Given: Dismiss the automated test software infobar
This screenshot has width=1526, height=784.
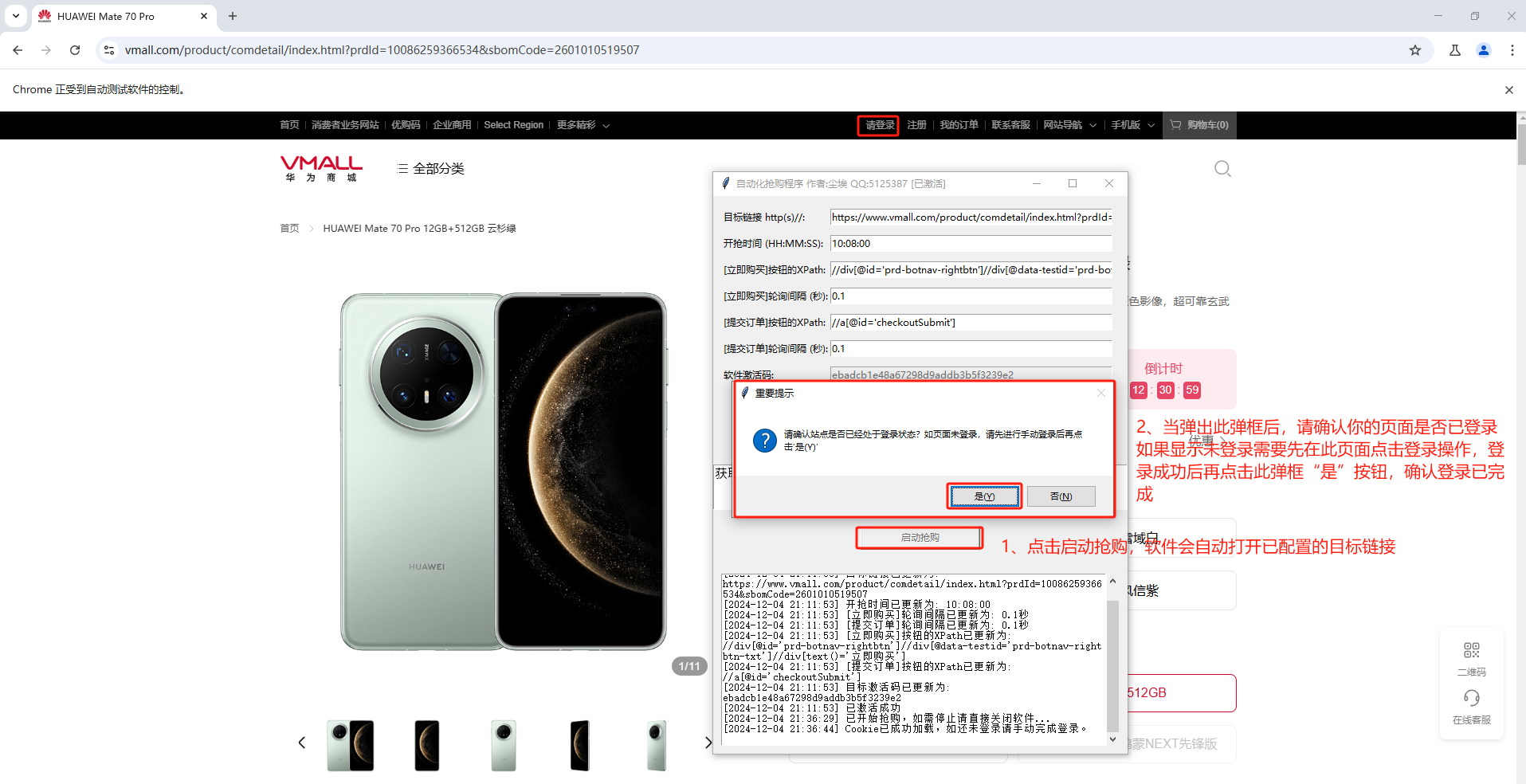Looking at the screenshot, I should point(1508,90).
